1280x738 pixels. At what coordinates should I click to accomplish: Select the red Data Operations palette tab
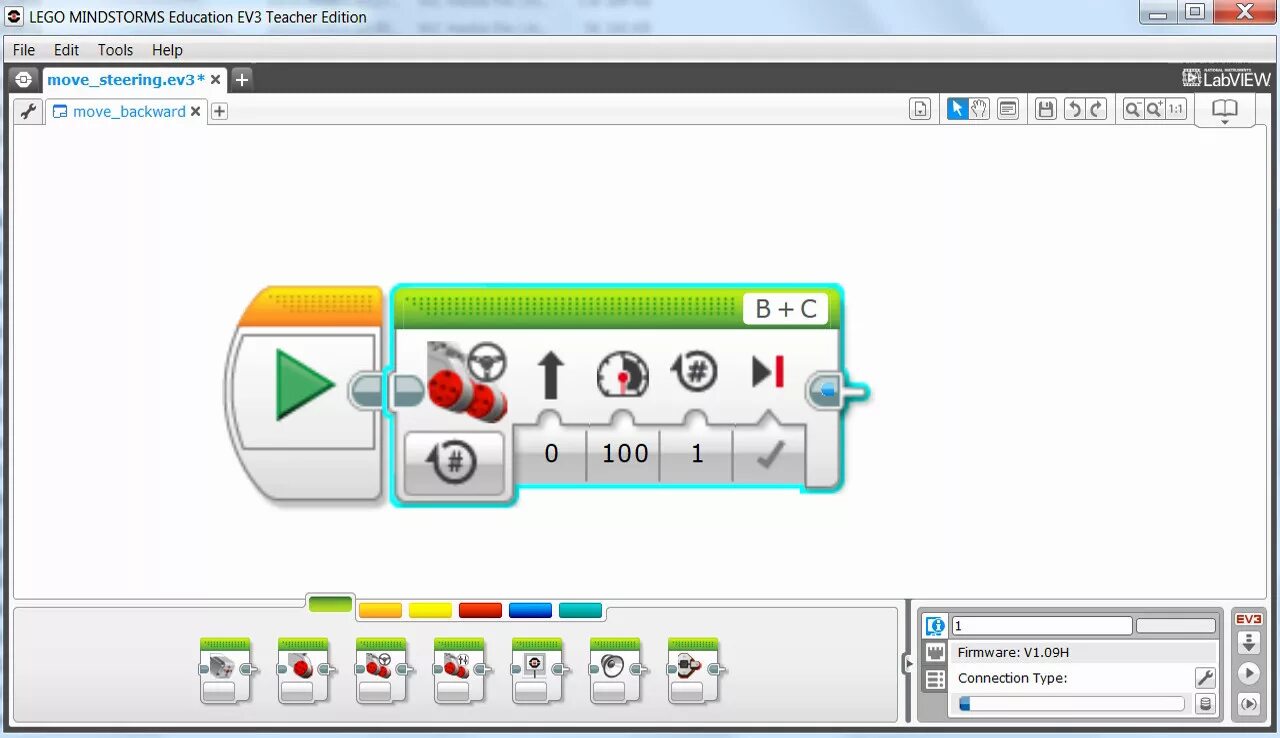click(480, 610)
